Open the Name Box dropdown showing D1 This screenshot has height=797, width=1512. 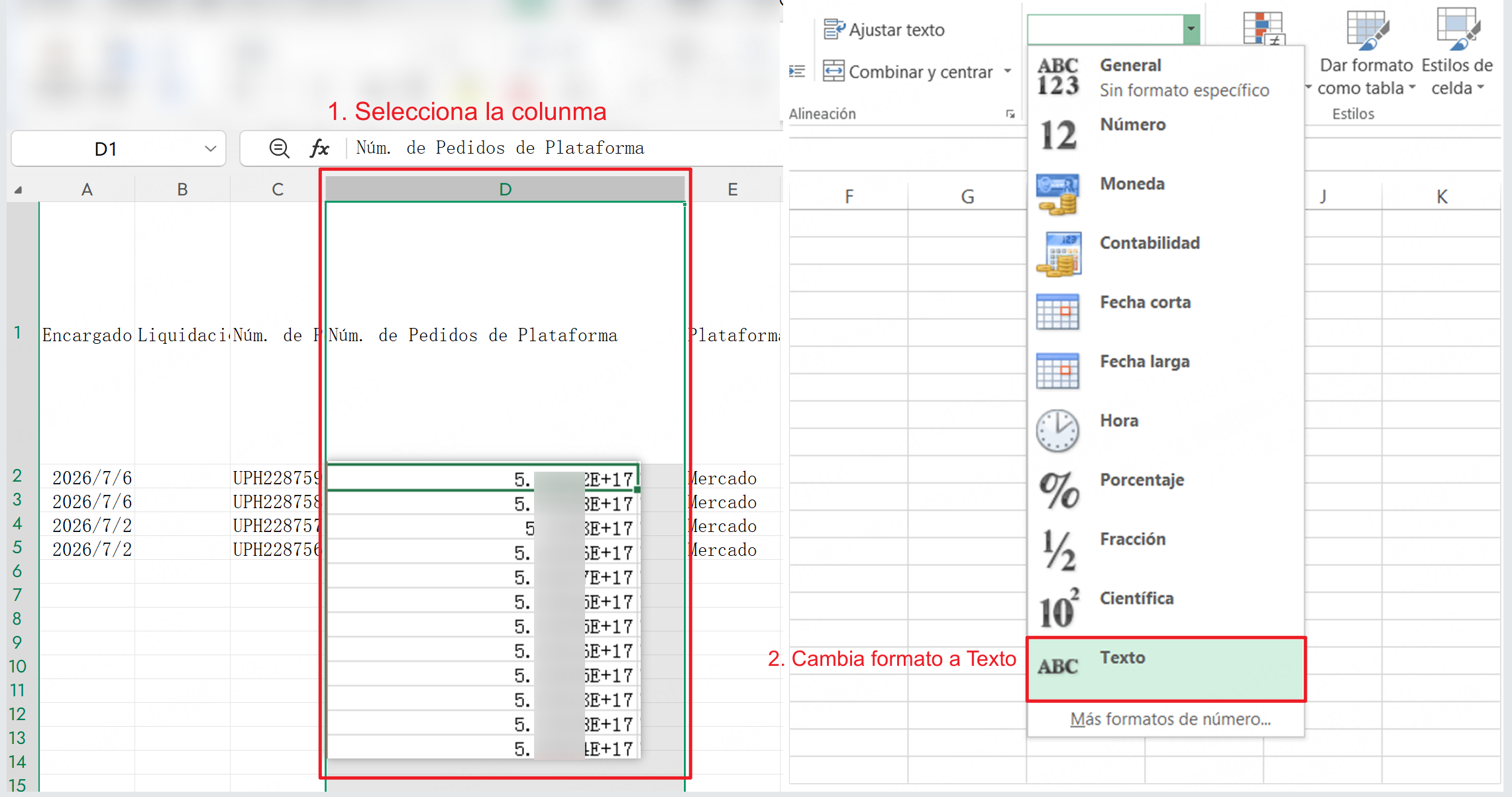210,148
